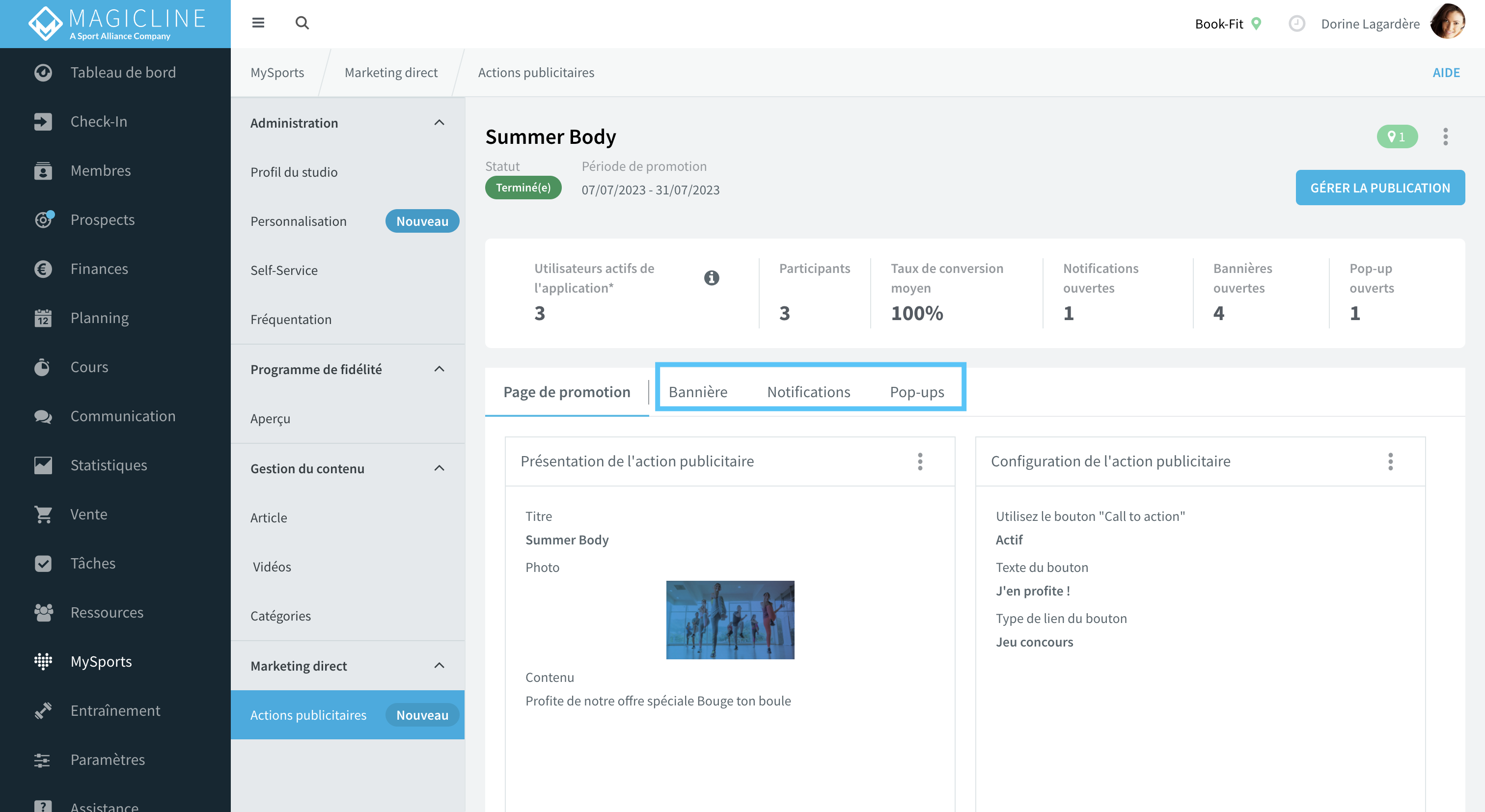This screenshot has width=1485, height=812.
Task: Open the Check-In sidebar icon
Action: coord(43,122)
